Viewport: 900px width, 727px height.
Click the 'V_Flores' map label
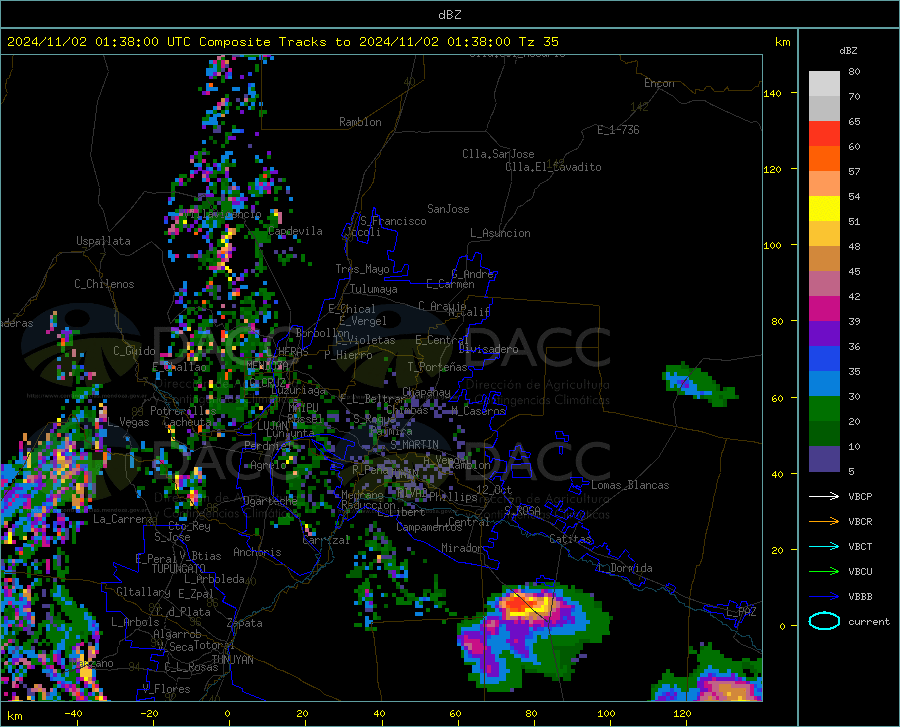click(166, 689)
